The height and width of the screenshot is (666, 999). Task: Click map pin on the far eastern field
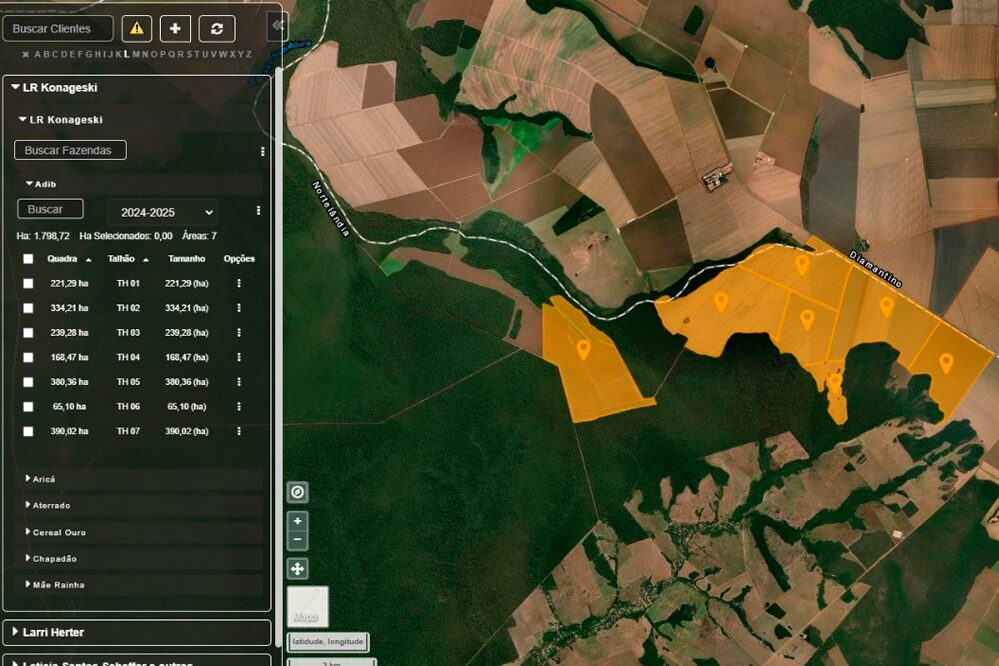coord(946,363)
